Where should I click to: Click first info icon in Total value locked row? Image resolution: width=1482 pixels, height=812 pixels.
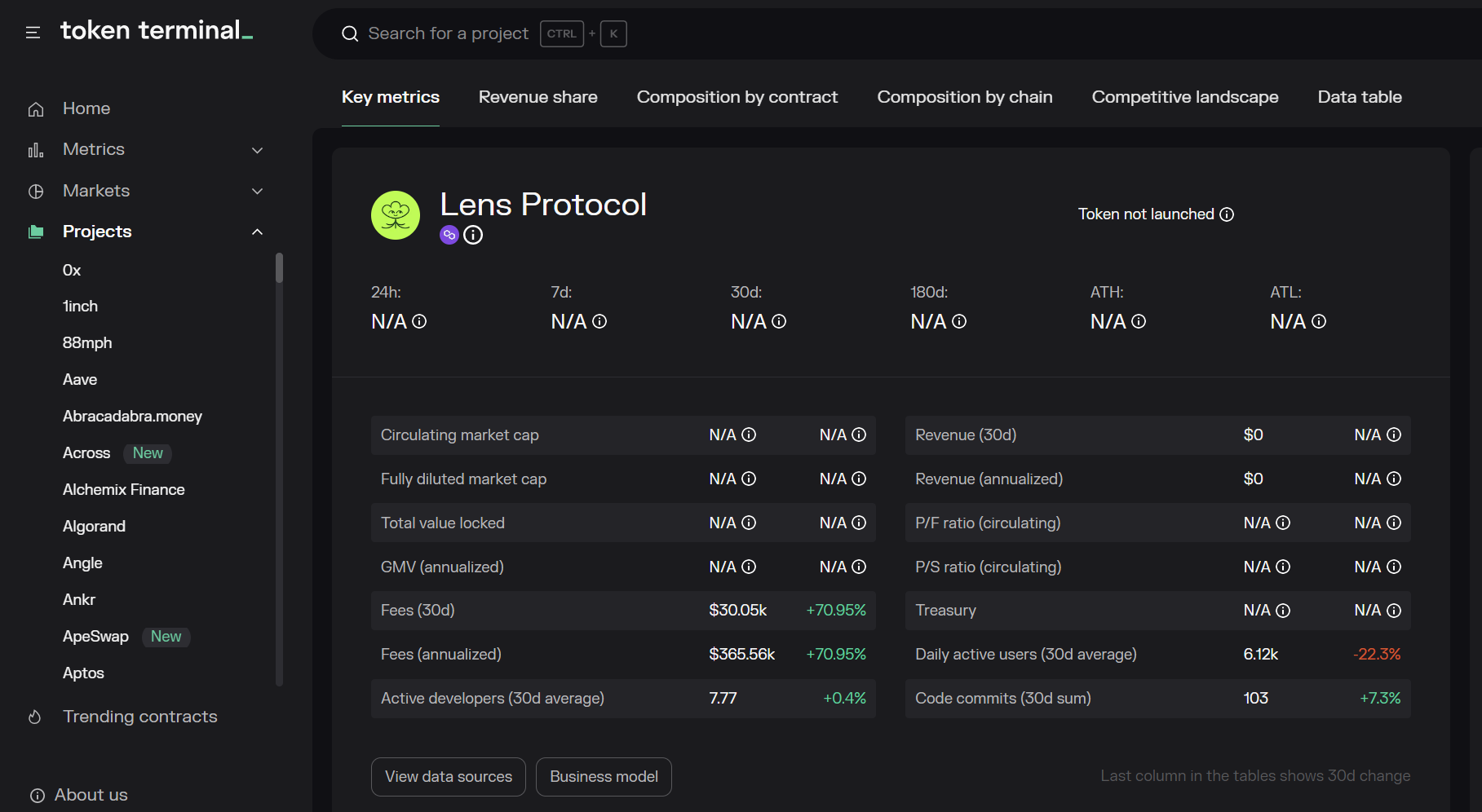click(749, 523)
